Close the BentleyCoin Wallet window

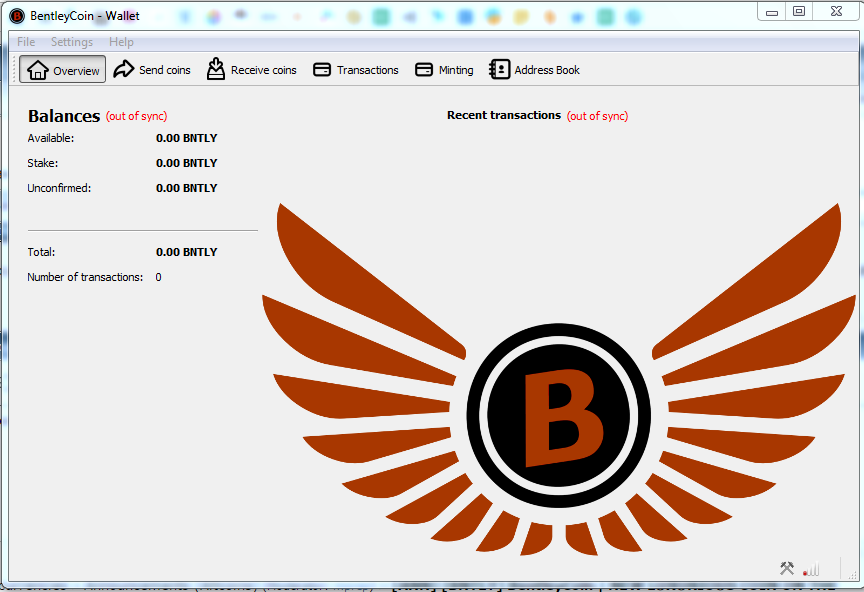click(836, 12)
